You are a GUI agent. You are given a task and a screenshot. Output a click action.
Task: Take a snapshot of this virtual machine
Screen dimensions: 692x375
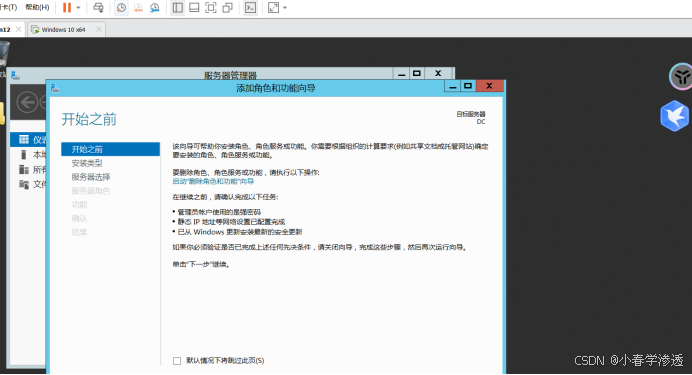(121, 8)
